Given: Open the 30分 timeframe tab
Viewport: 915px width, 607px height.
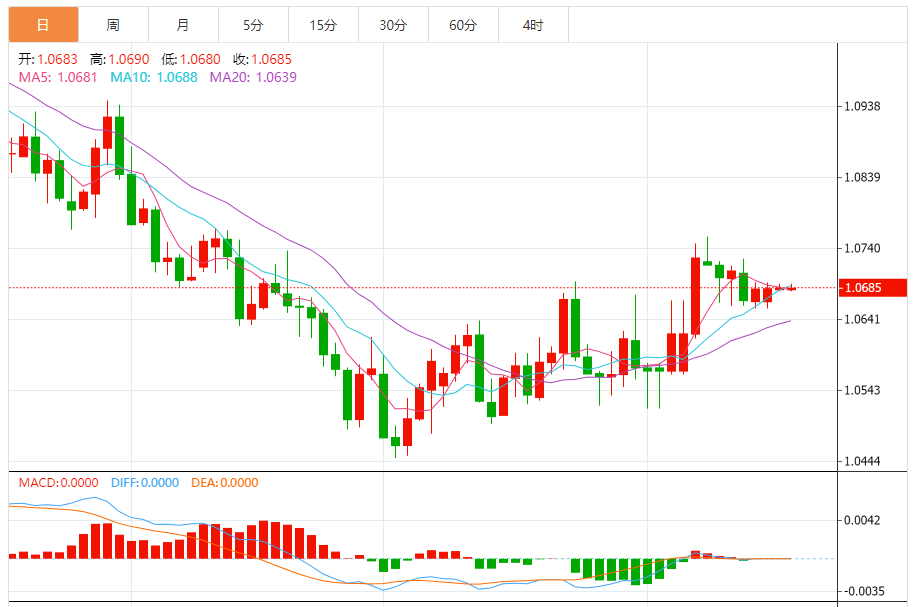Looking at the screenshot, I should pos(393,25).
